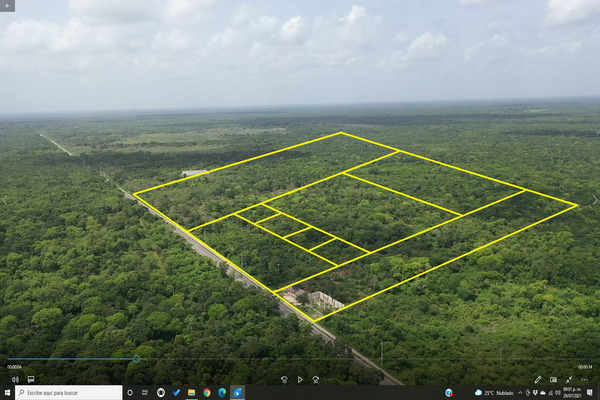Click the pencil edit icon
Viewport: 600px width, 400px height.
[x=537, y=379]
